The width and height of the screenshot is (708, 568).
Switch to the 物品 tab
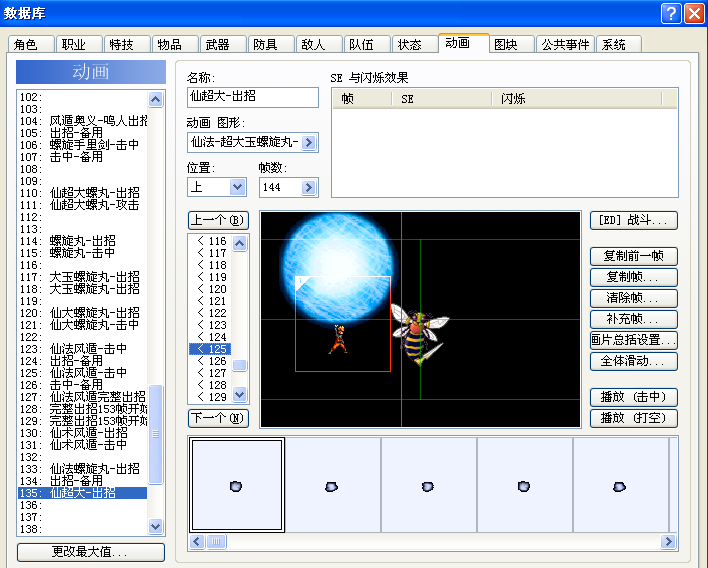pyautogui.click(x=175, y=44)
